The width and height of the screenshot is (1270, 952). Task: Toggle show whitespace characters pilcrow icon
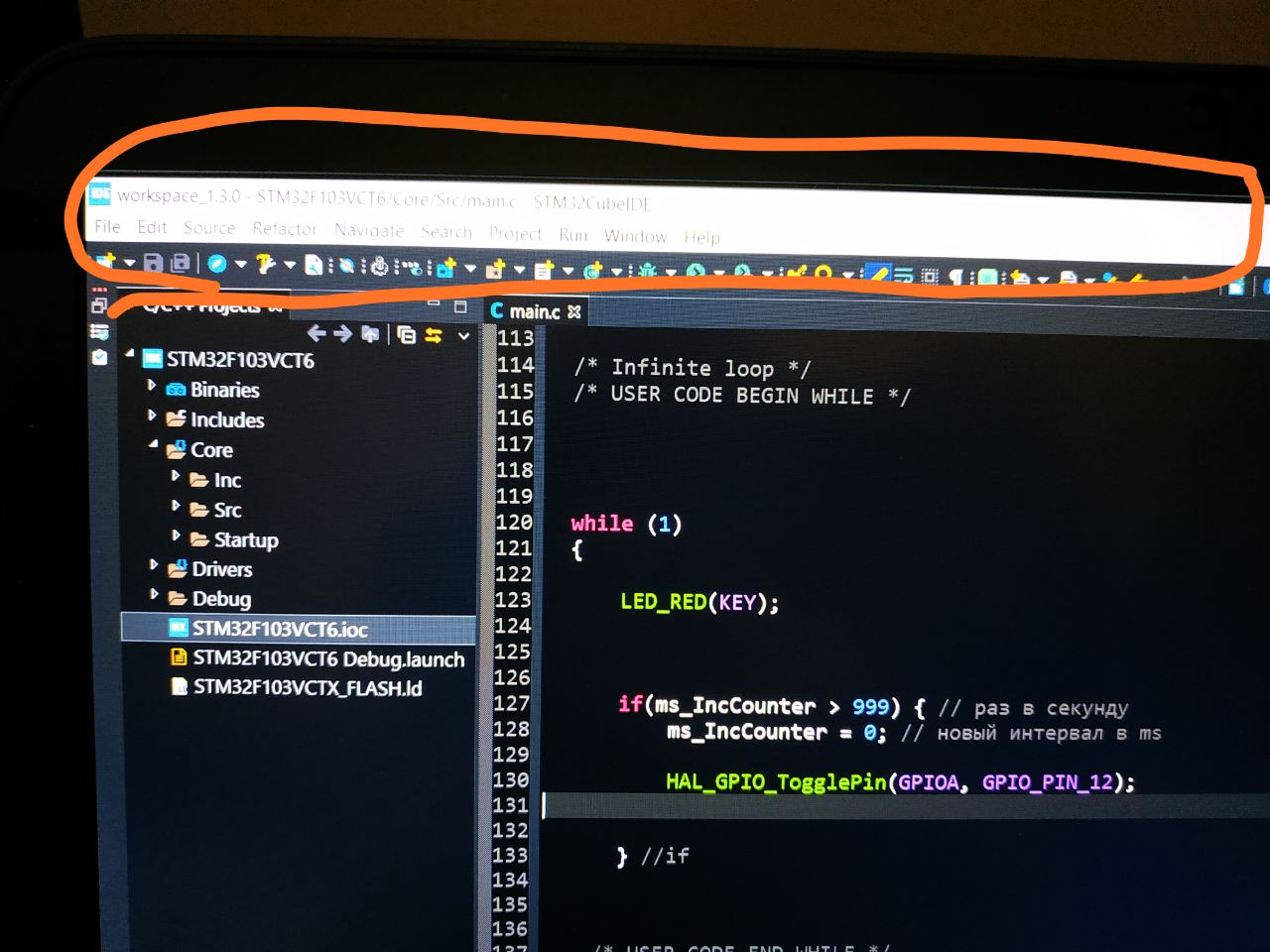pos(955,278)
